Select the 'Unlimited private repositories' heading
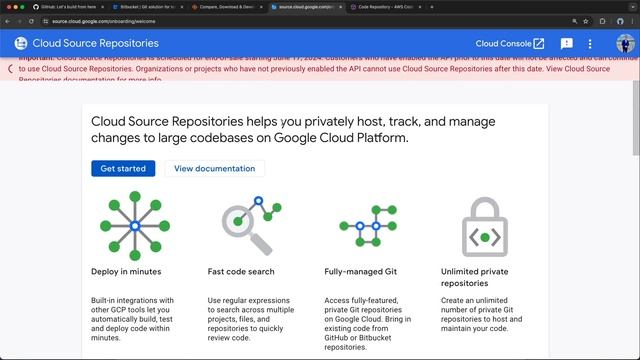The width and height of the screenshot is (640, 360). pyautogui.click(x=474, y=277)
